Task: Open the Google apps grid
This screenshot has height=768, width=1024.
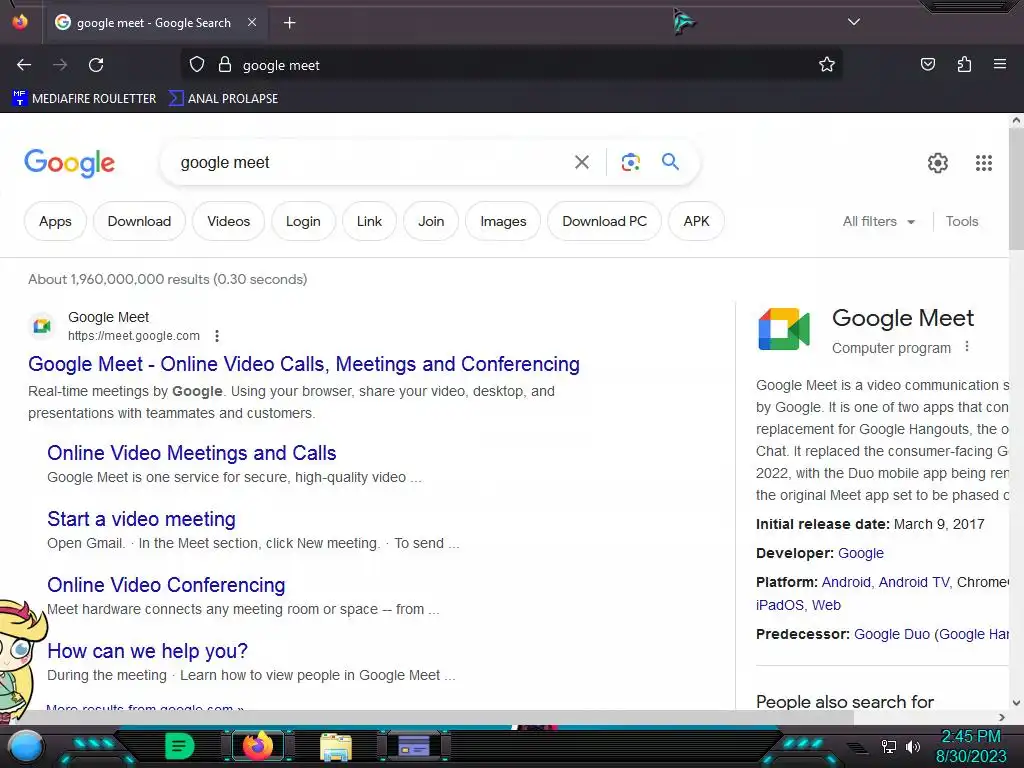Action: [x=984, y=163]
